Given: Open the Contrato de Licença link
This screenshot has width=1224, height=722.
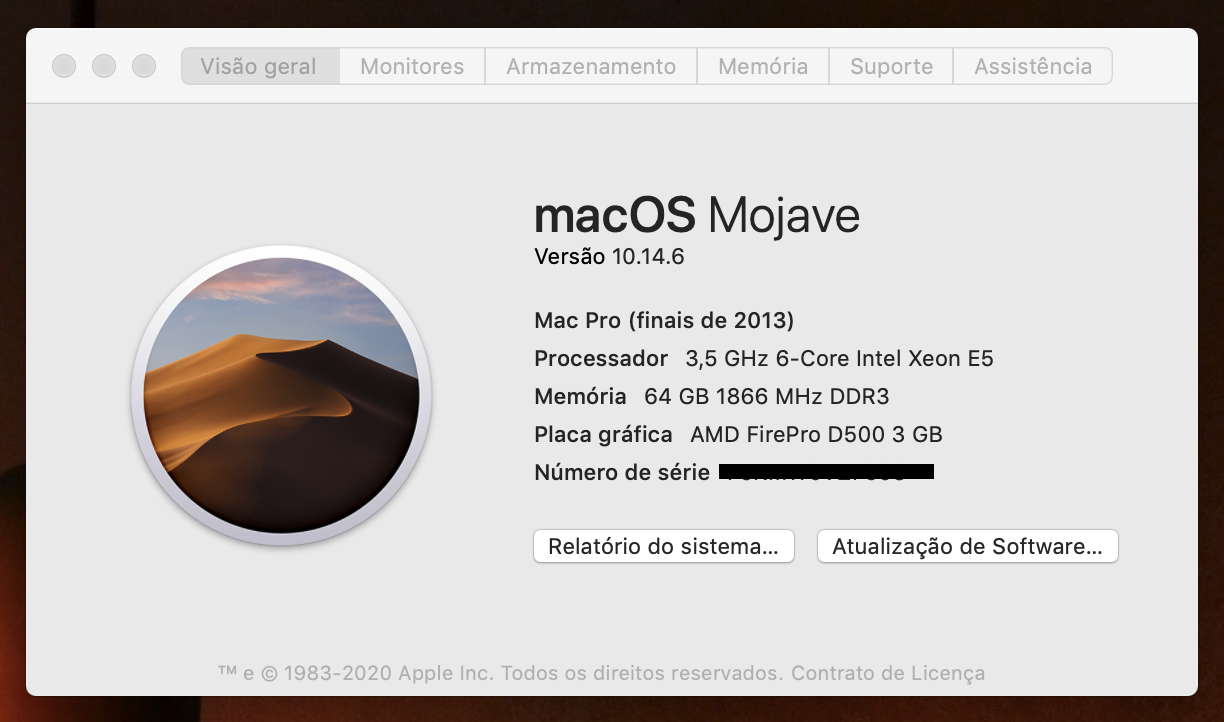Looking at the screenshot, I should point(888,673).
